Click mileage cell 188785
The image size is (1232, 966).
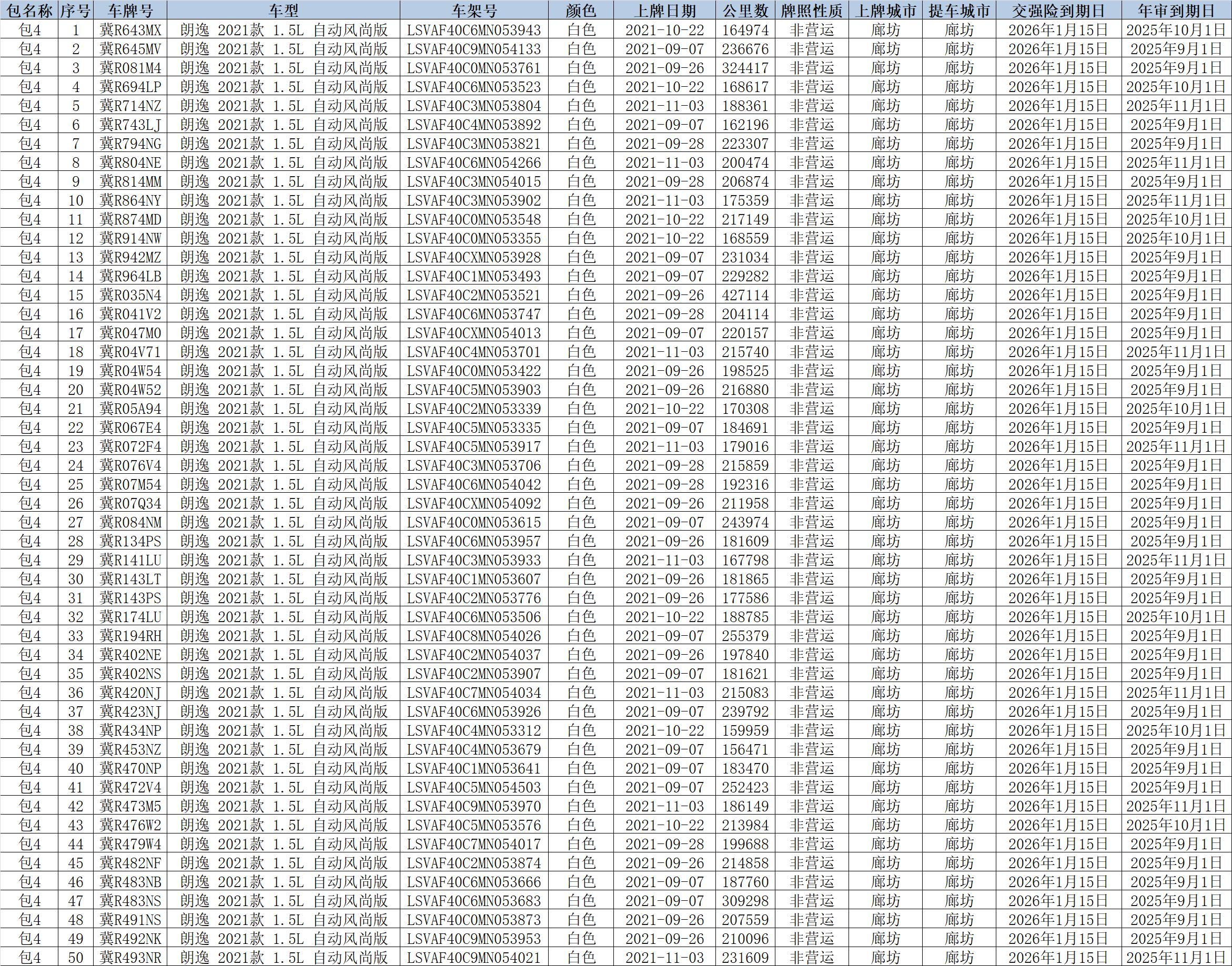click(745, 617)
